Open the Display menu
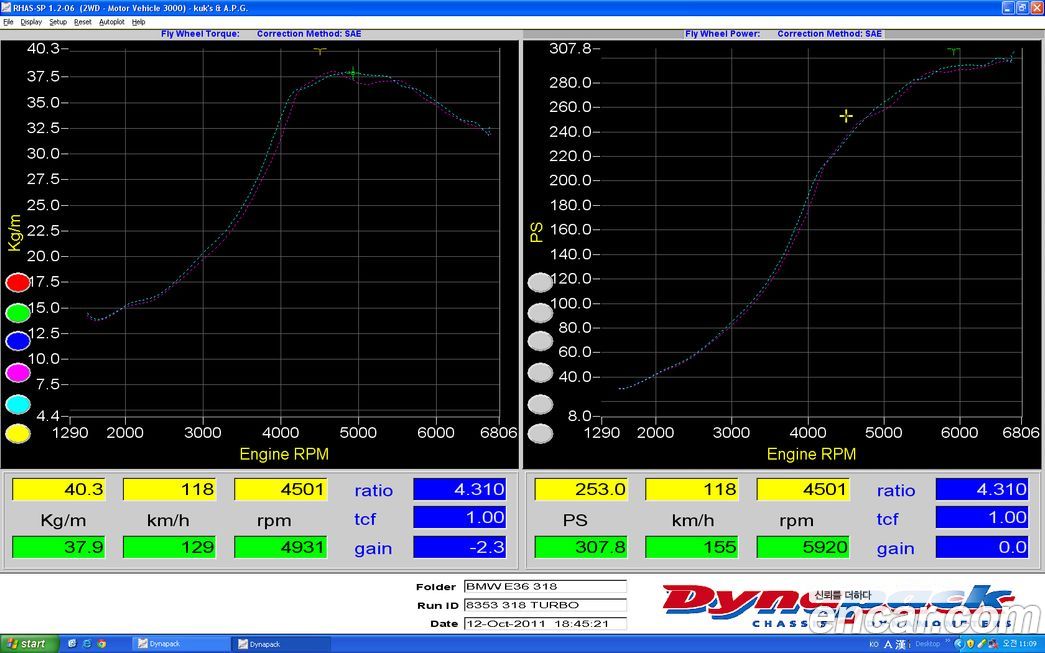The width and height of the screenshot is (1045, 653). (x=31, y=21)
